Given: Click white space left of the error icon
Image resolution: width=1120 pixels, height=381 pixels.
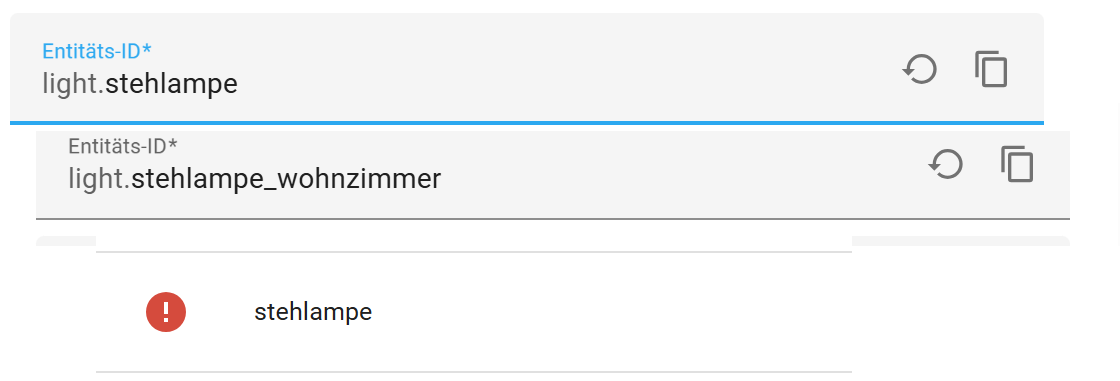Looking at the screenshot, I should click(x=120, y=312).
